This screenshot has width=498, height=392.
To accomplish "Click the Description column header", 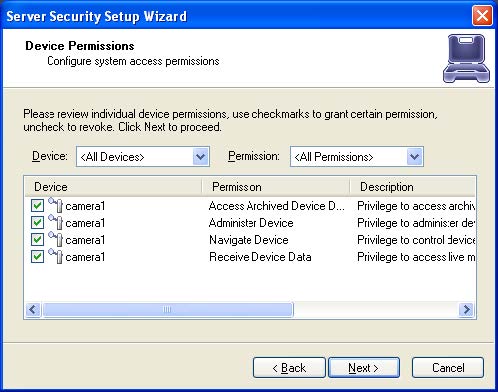I will pyautogui.click(x=413, y=187).
